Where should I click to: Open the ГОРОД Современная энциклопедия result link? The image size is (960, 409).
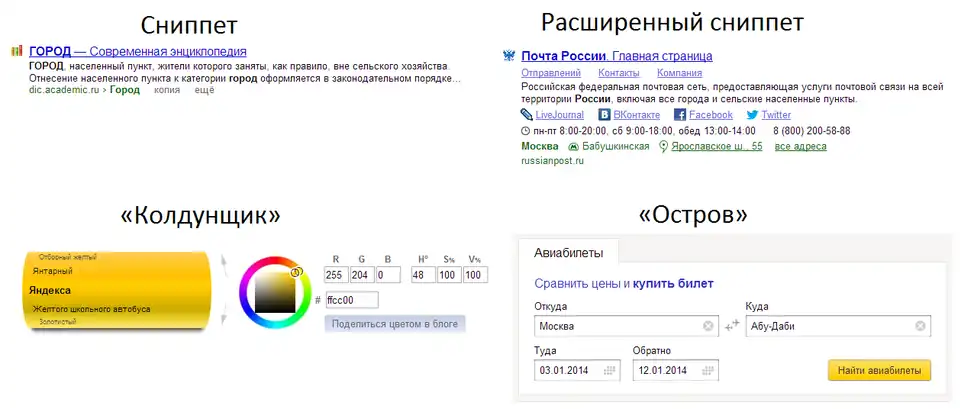point(138,51)
